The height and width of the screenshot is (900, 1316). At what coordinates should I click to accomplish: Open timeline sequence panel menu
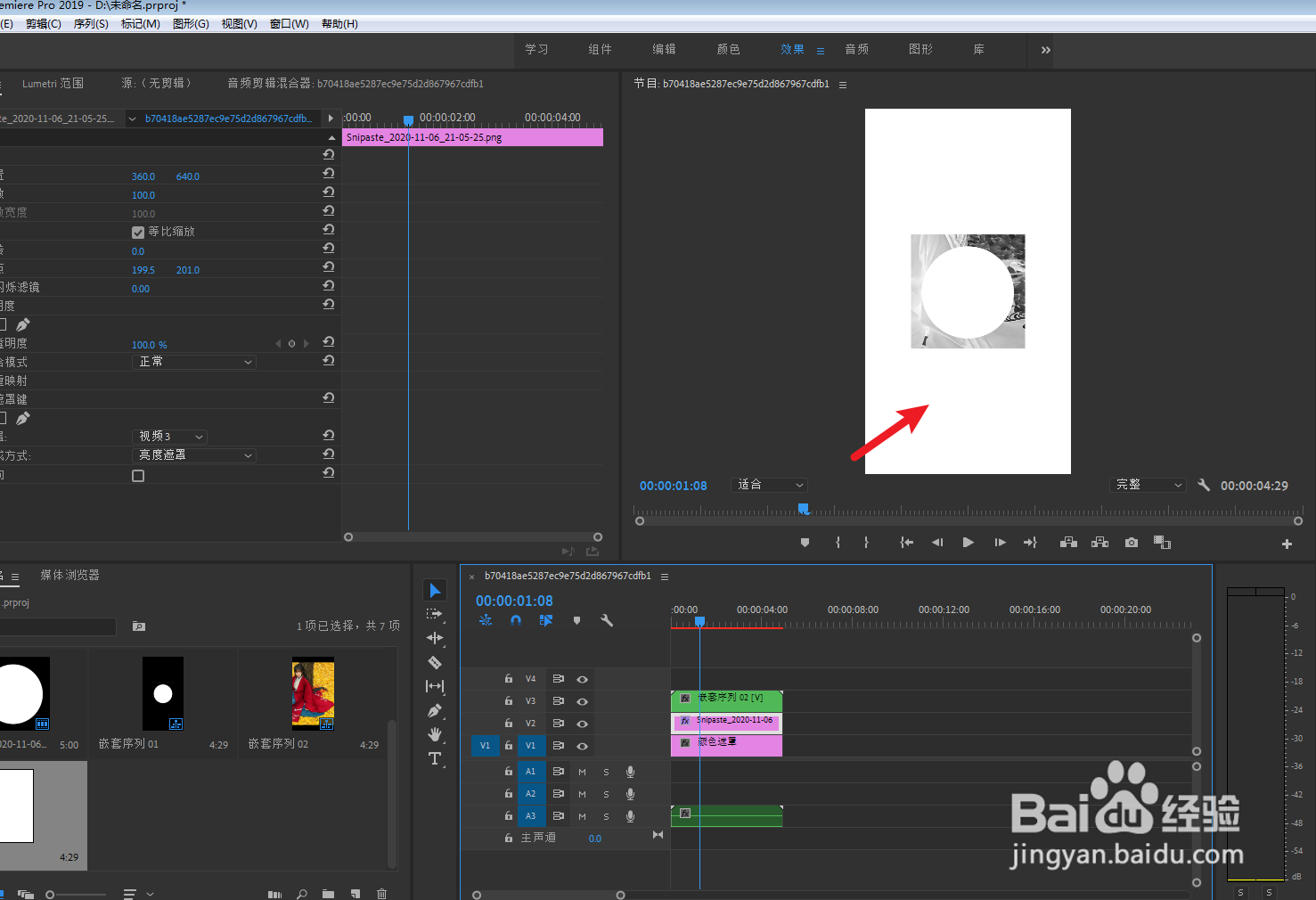[x=665, y=577]
